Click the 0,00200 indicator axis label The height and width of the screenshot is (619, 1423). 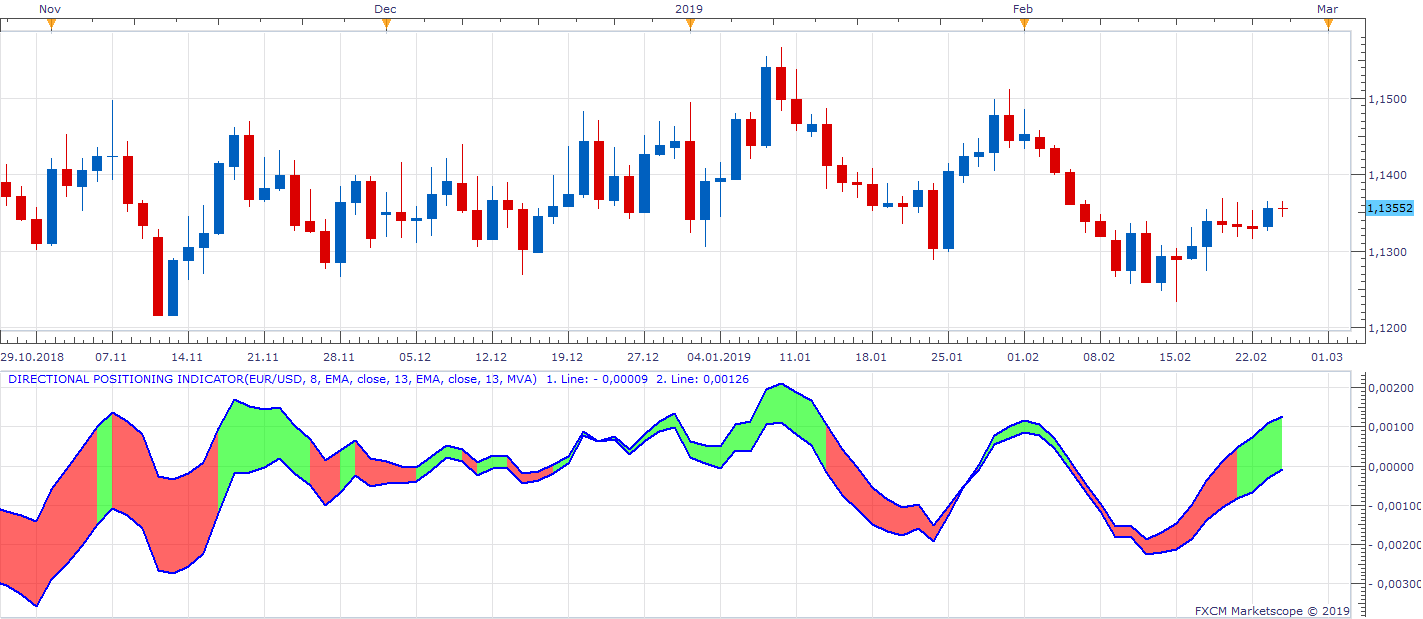(x=1391, y=388)
